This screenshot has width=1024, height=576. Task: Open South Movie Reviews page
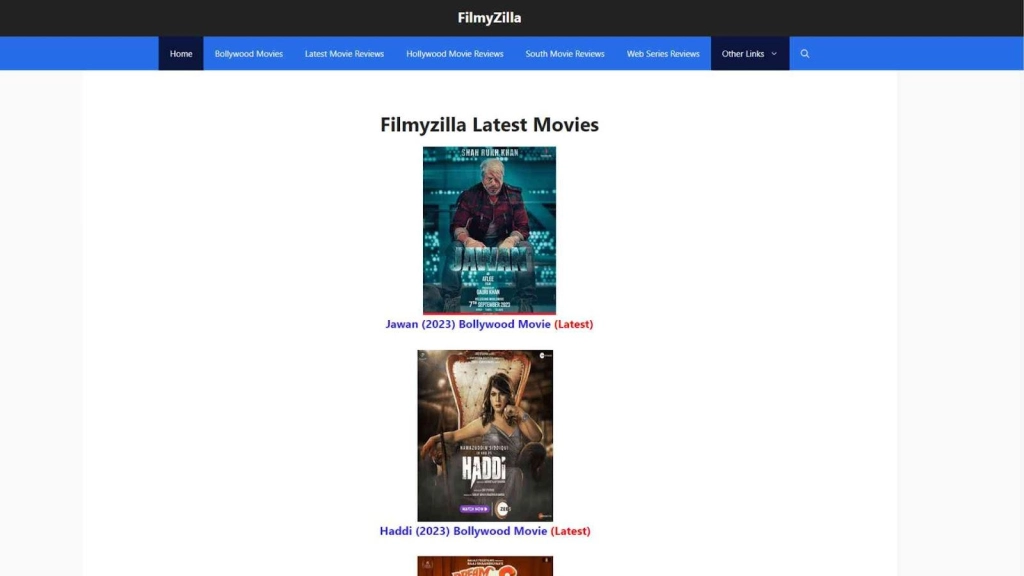point(565,54)
